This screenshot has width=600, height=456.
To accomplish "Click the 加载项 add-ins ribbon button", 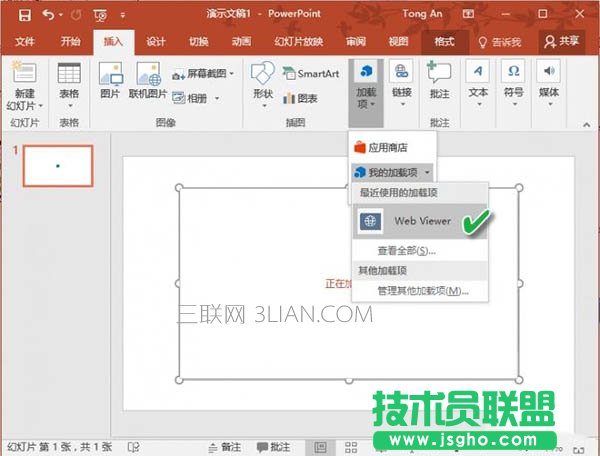I will pos(366,91).
